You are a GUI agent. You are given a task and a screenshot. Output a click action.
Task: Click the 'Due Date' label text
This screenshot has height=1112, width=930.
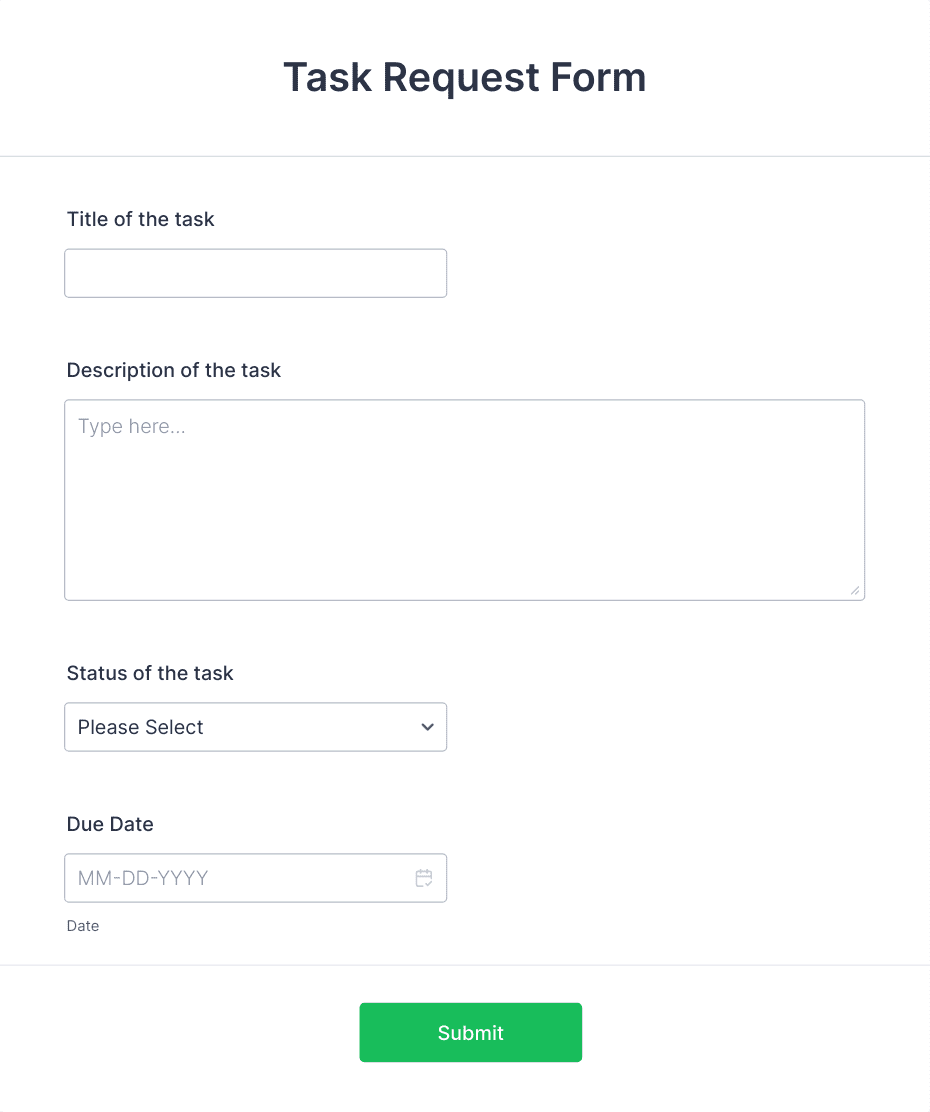point(110,824)
